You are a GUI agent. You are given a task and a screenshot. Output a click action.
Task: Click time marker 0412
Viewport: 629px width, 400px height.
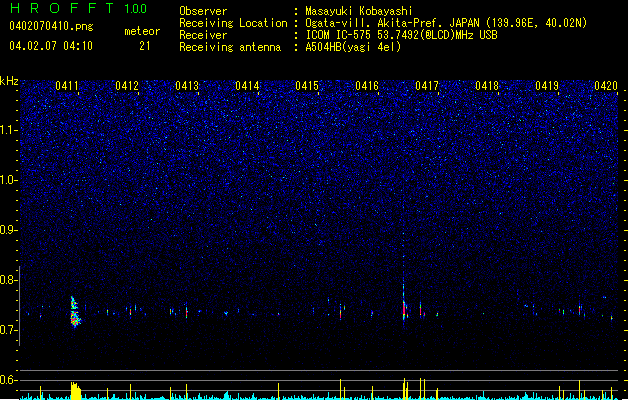click(127, 86)
